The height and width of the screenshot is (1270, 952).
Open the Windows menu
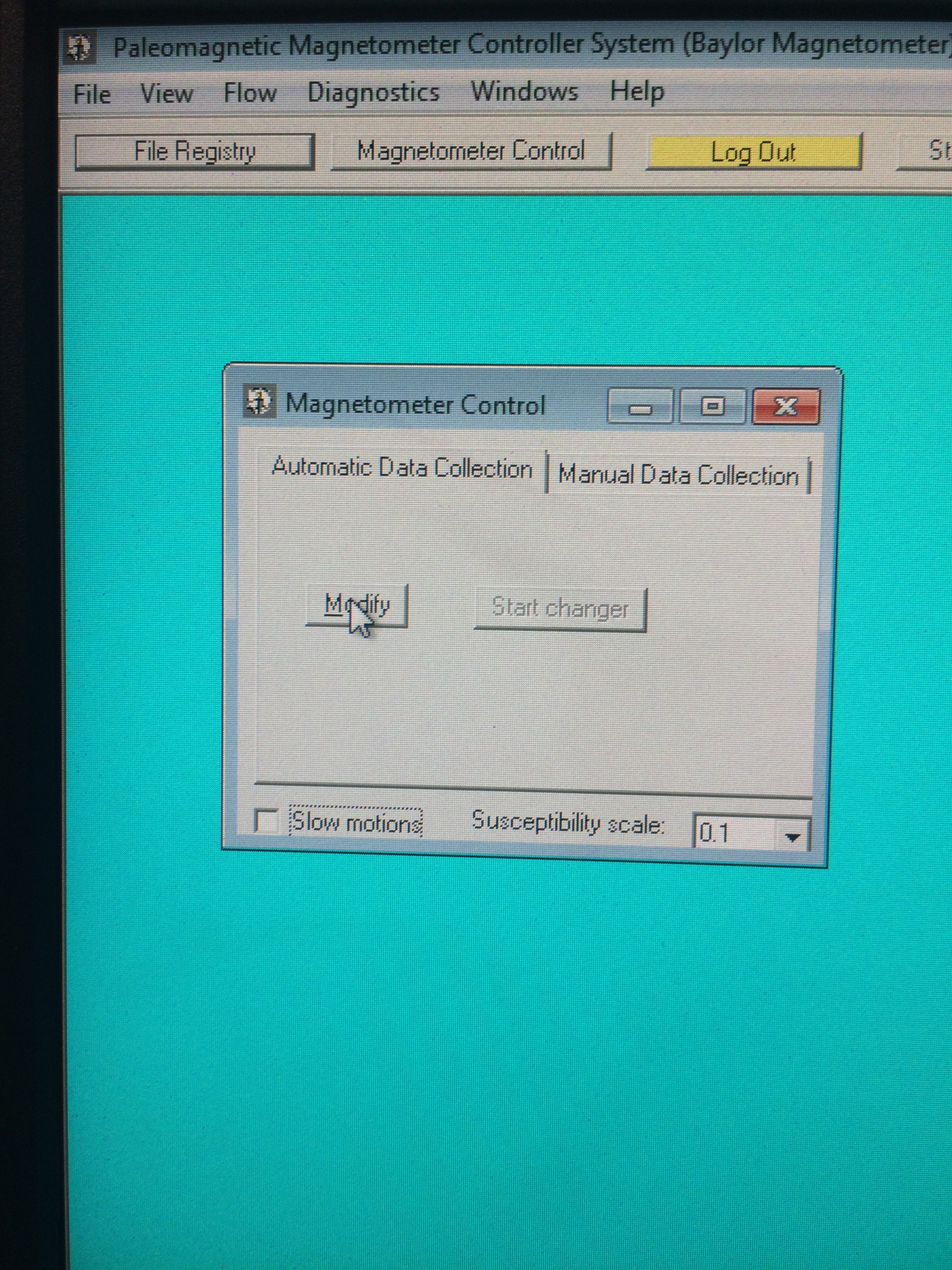[x=525, y=92]
